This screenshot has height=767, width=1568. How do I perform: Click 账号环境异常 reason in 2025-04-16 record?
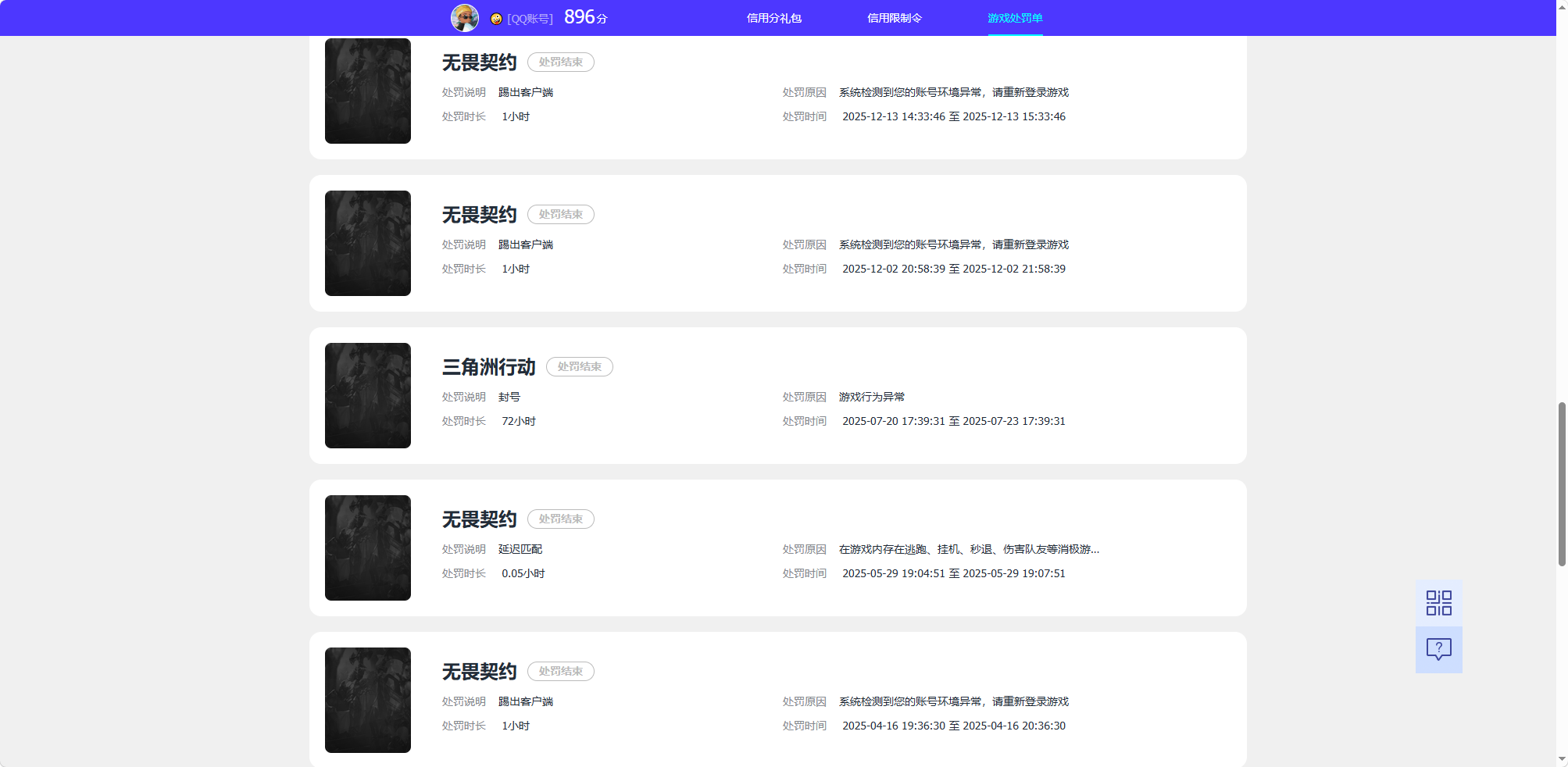pos(954,701)
